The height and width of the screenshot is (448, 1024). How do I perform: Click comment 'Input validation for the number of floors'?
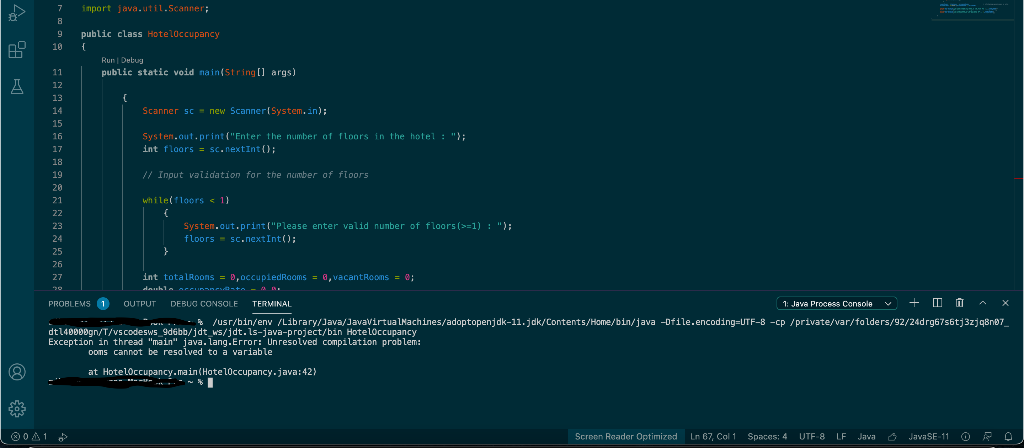255,175
